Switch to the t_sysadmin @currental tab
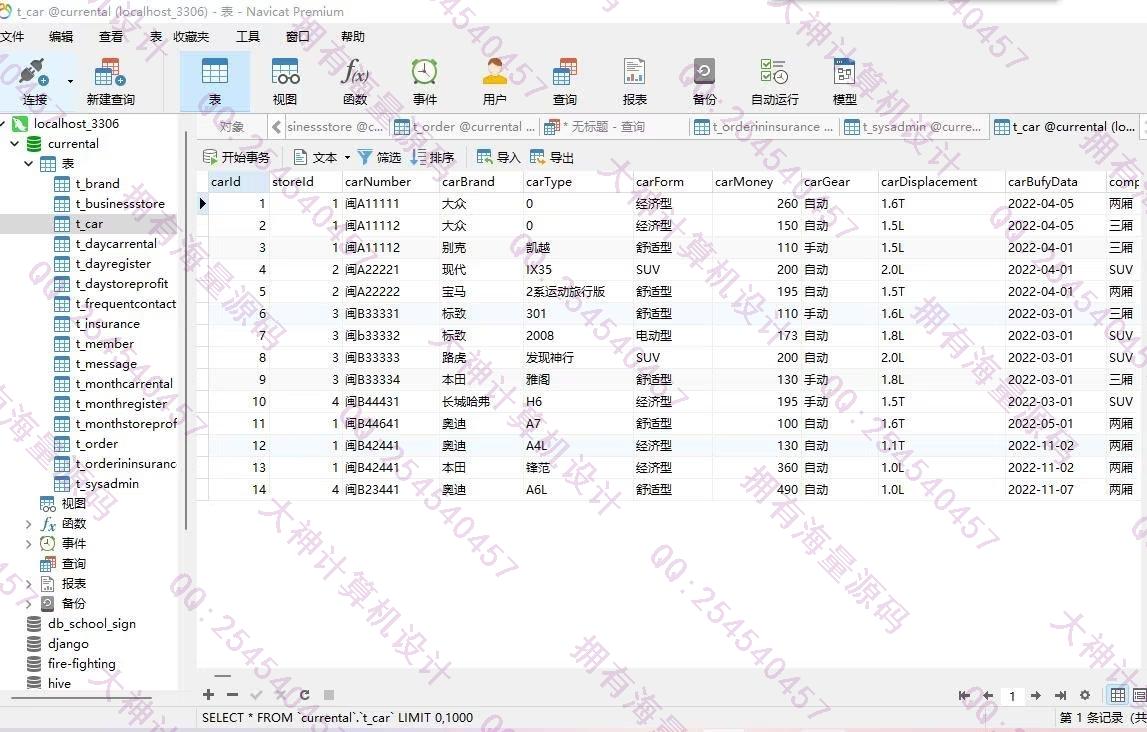Screen dimensions: 1147x732 pos(913,127)
